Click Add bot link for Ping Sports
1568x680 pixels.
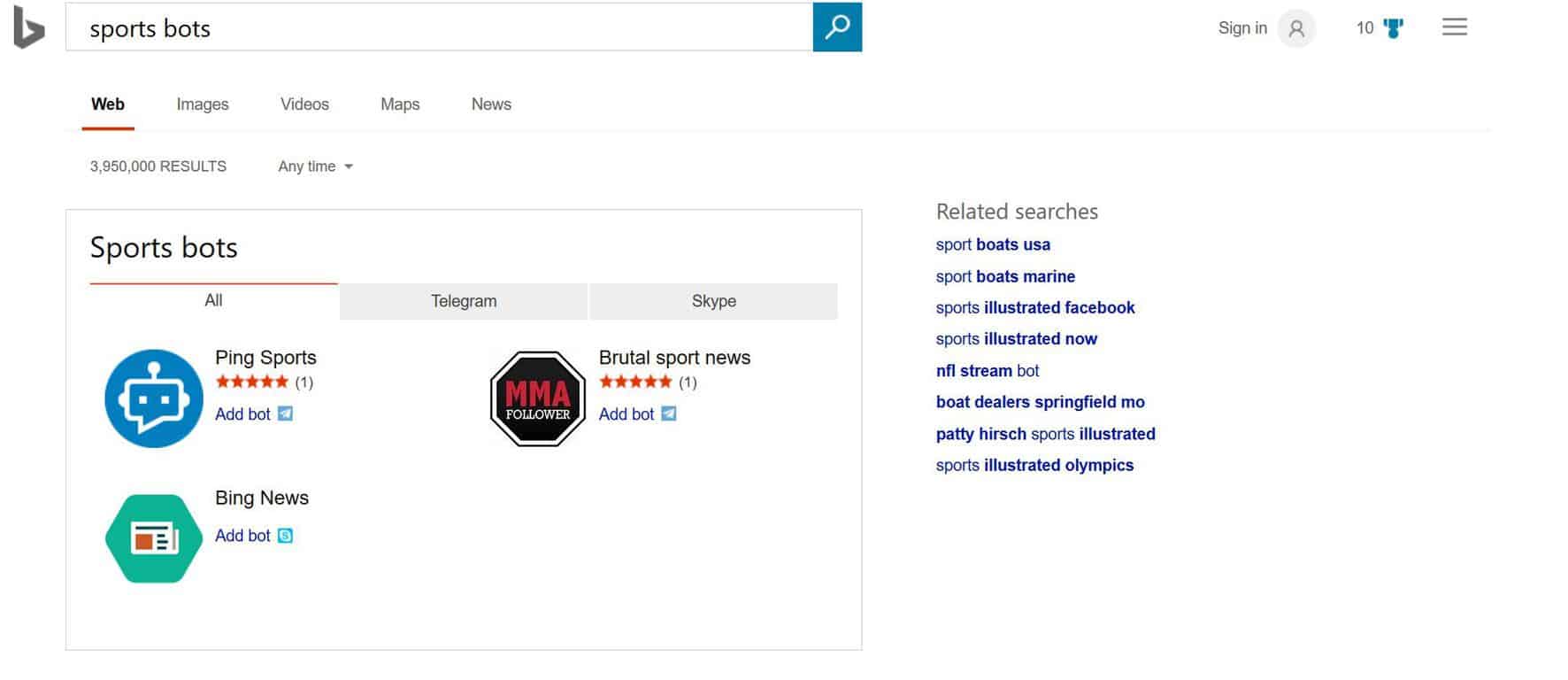[242, 414]
